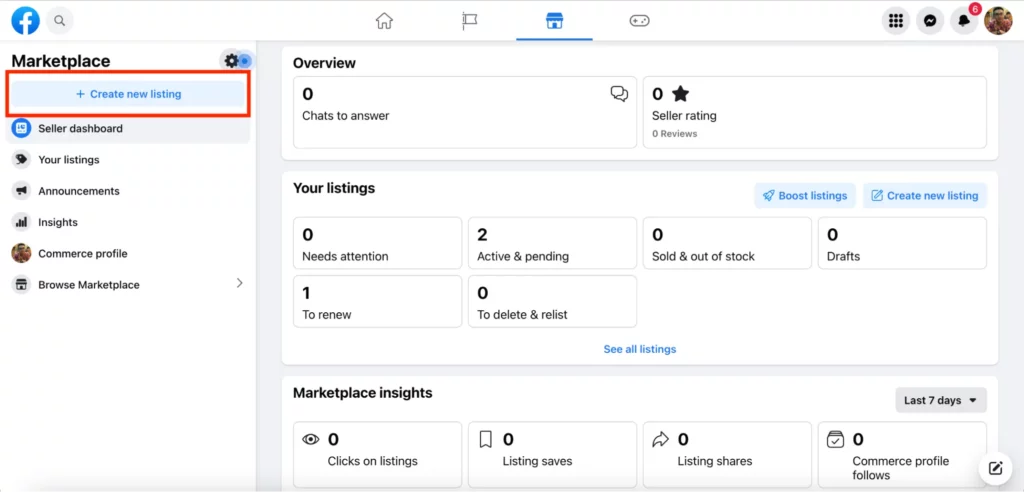Go to the Home tab icon

[384, 21]
